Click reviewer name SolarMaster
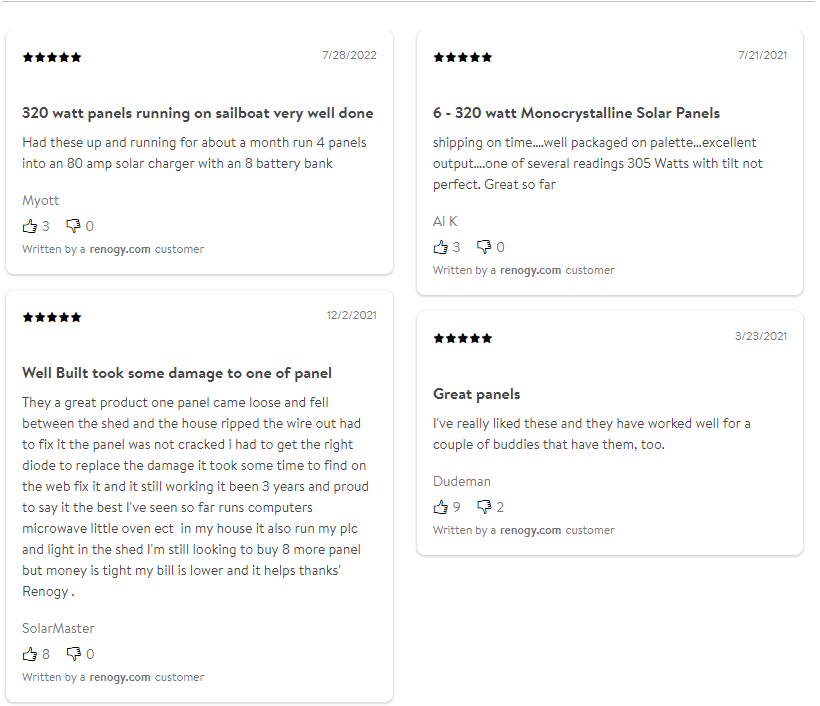 click(58, 628)
